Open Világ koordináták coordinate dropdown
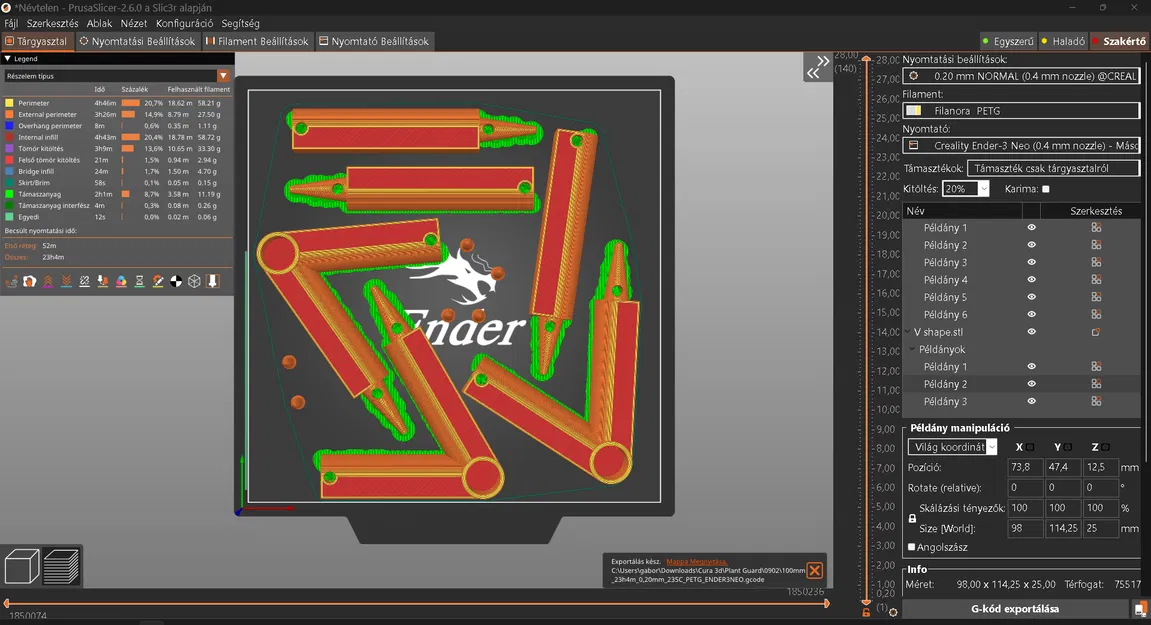Viewport: 1151px width, 625px height. coord(952,447)
